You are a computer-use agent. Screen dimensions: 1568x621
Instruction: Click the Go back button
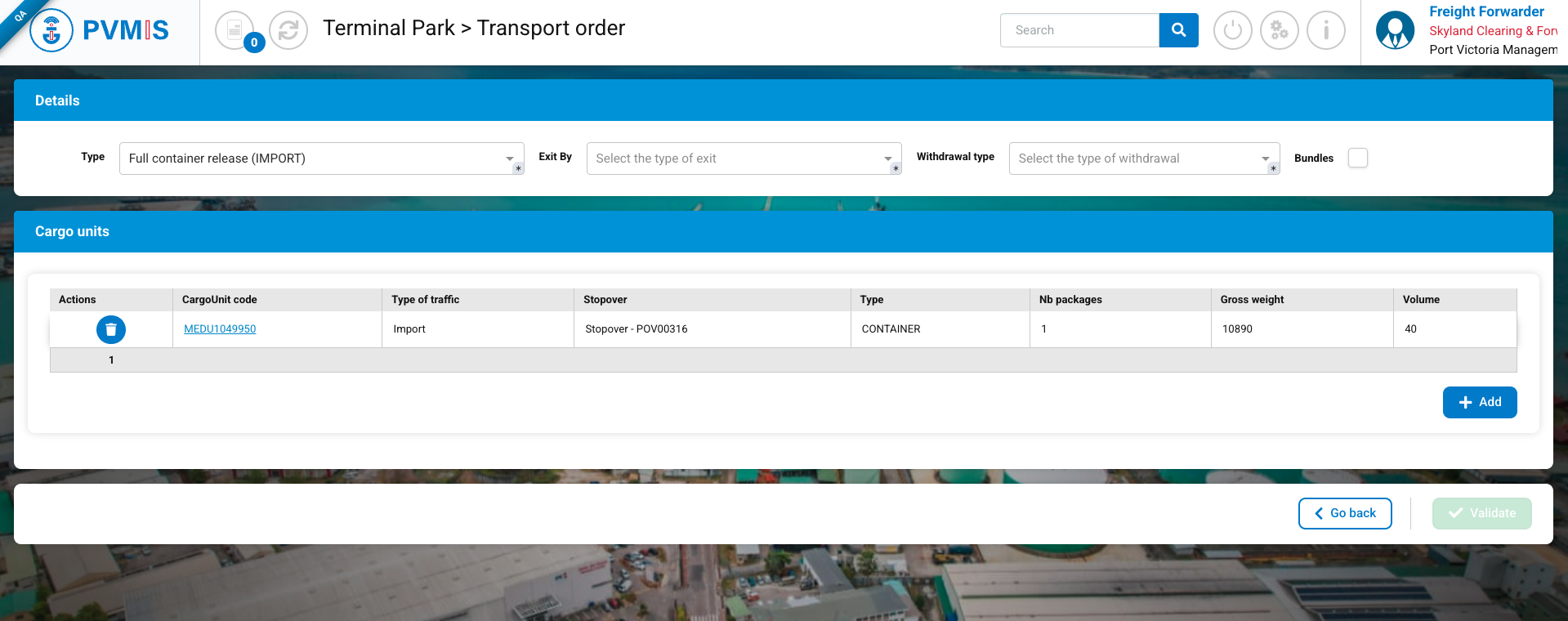pyautogui.click(x=1344, y=513)
